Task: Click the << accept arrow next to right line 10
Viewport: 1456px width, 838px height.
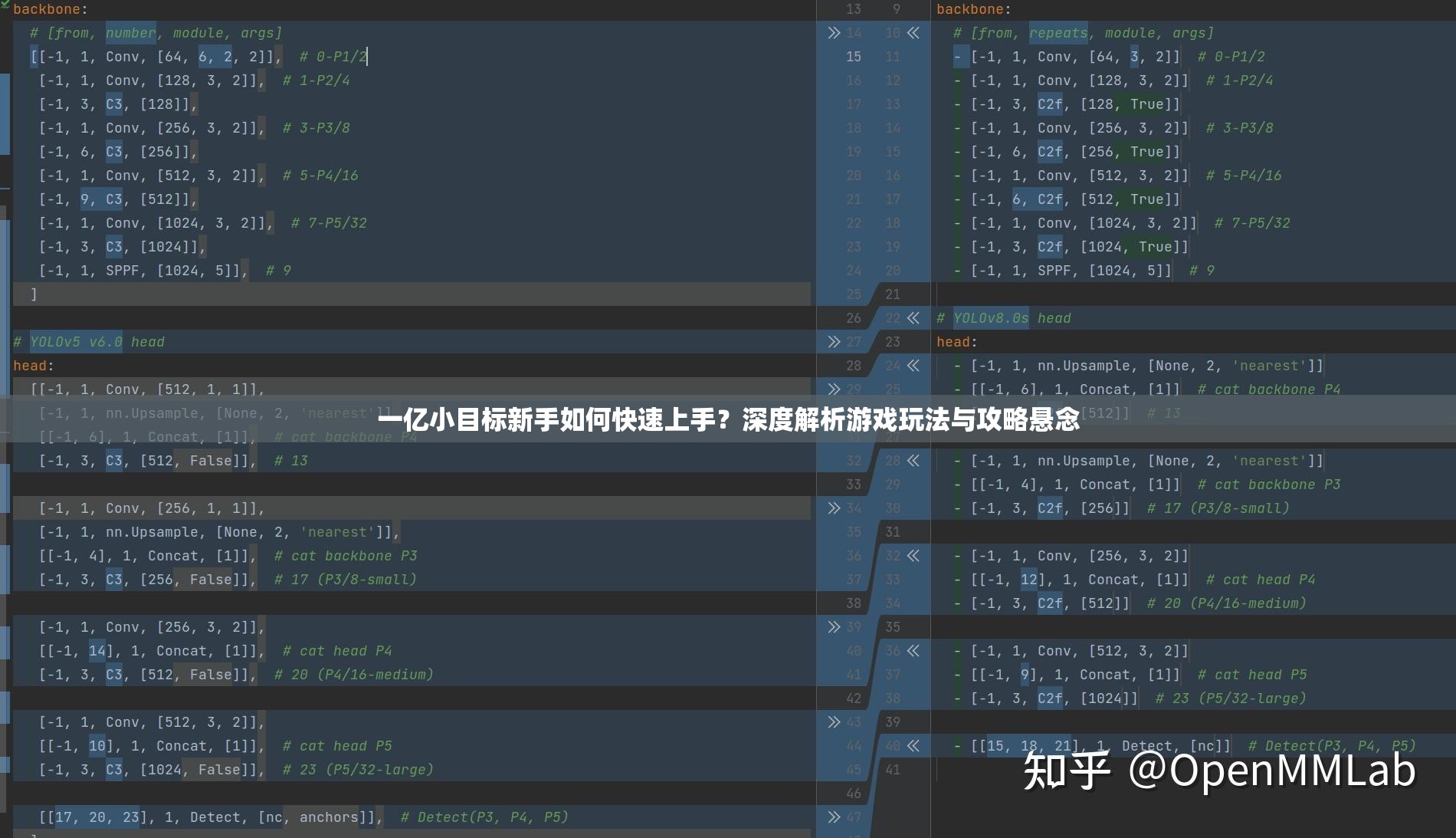Action: [913, 33]
